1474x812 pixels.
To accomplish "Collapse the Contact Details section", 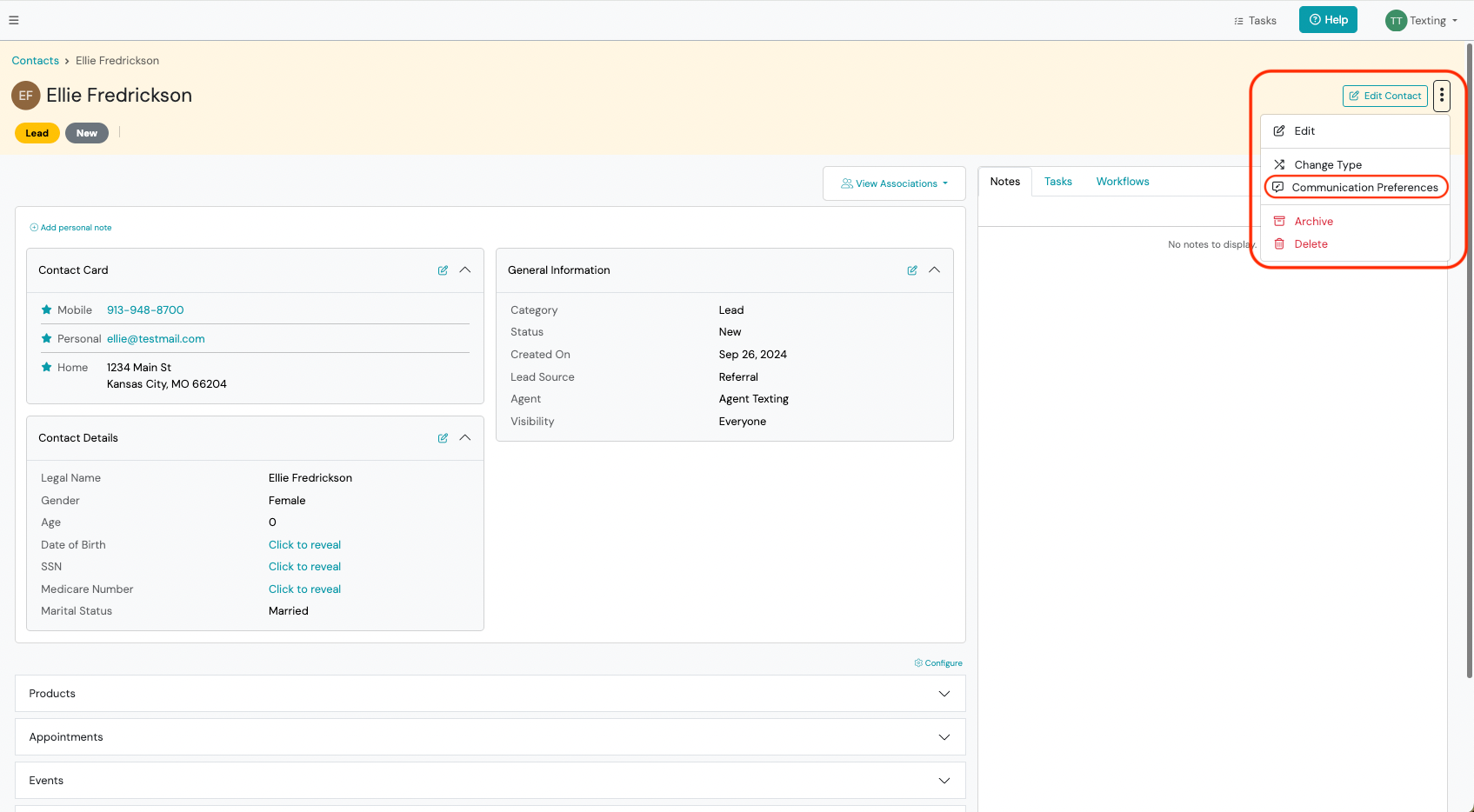I will coord(465,437).
